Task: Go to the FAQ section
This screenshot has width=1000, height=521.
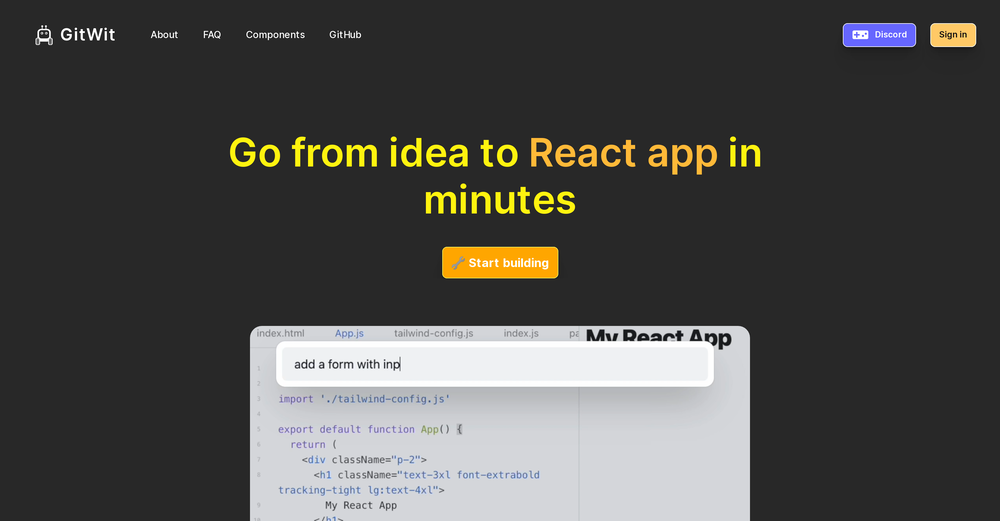Action: pyautogui.click(x=212, y=35)
